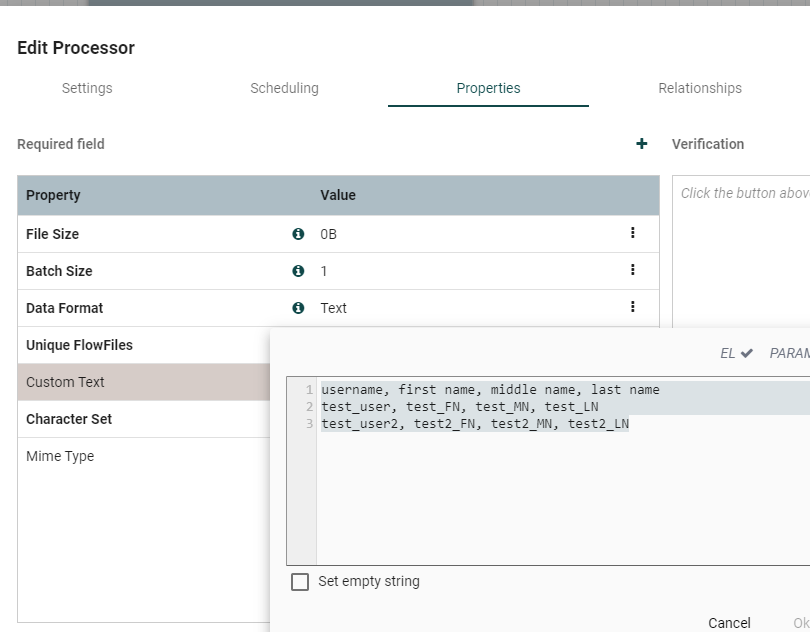Toggle the EL expression language indicator
The height and width of the screenshot is (632, 810).
coord(736,353)
